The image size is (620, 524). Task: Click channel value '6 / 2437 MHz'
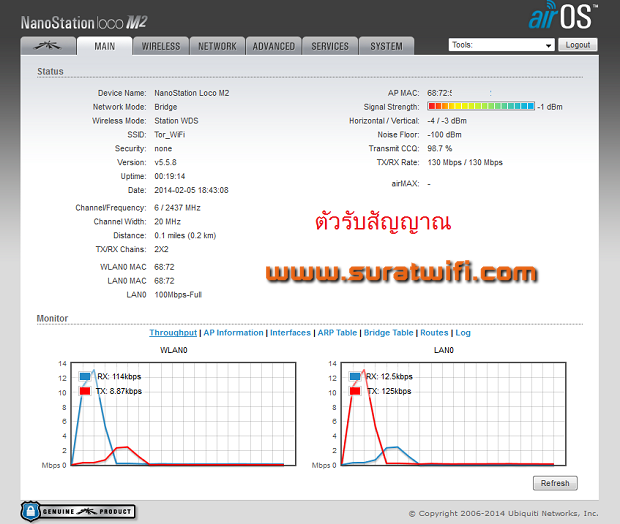pos(177,208)
